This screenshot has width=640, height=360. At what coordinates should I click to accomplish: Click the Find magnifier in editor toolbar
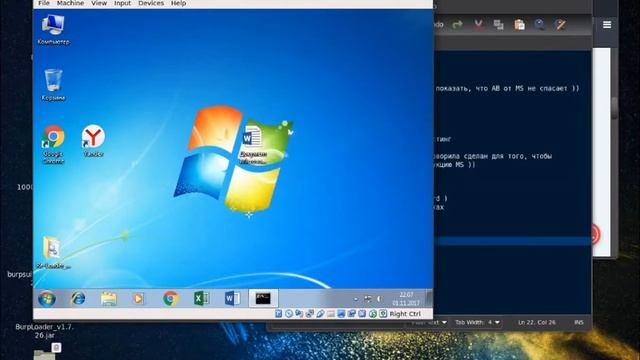540,25
